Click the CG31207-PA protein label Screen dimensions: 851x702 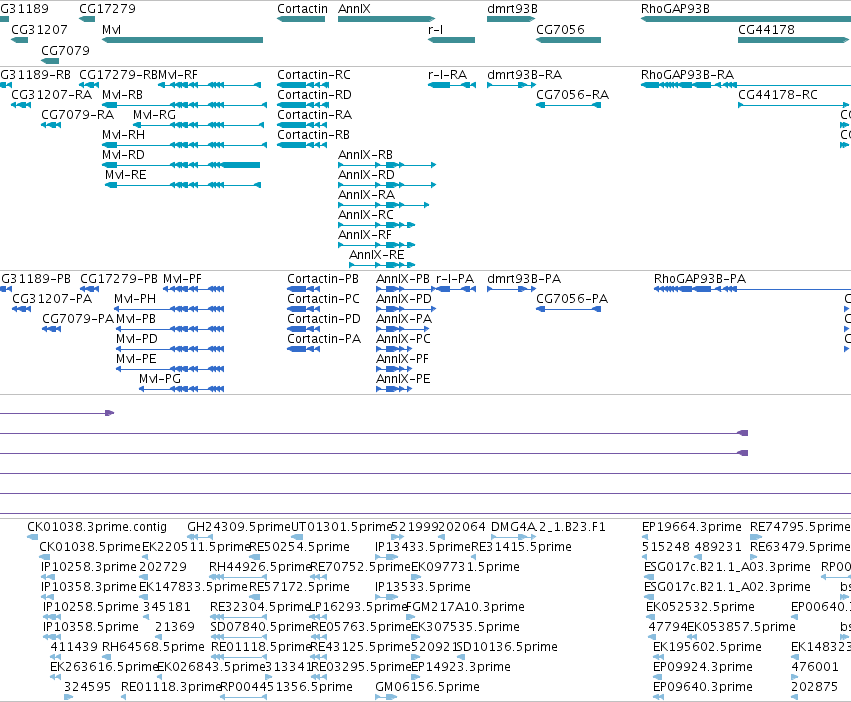pos(52,299)
